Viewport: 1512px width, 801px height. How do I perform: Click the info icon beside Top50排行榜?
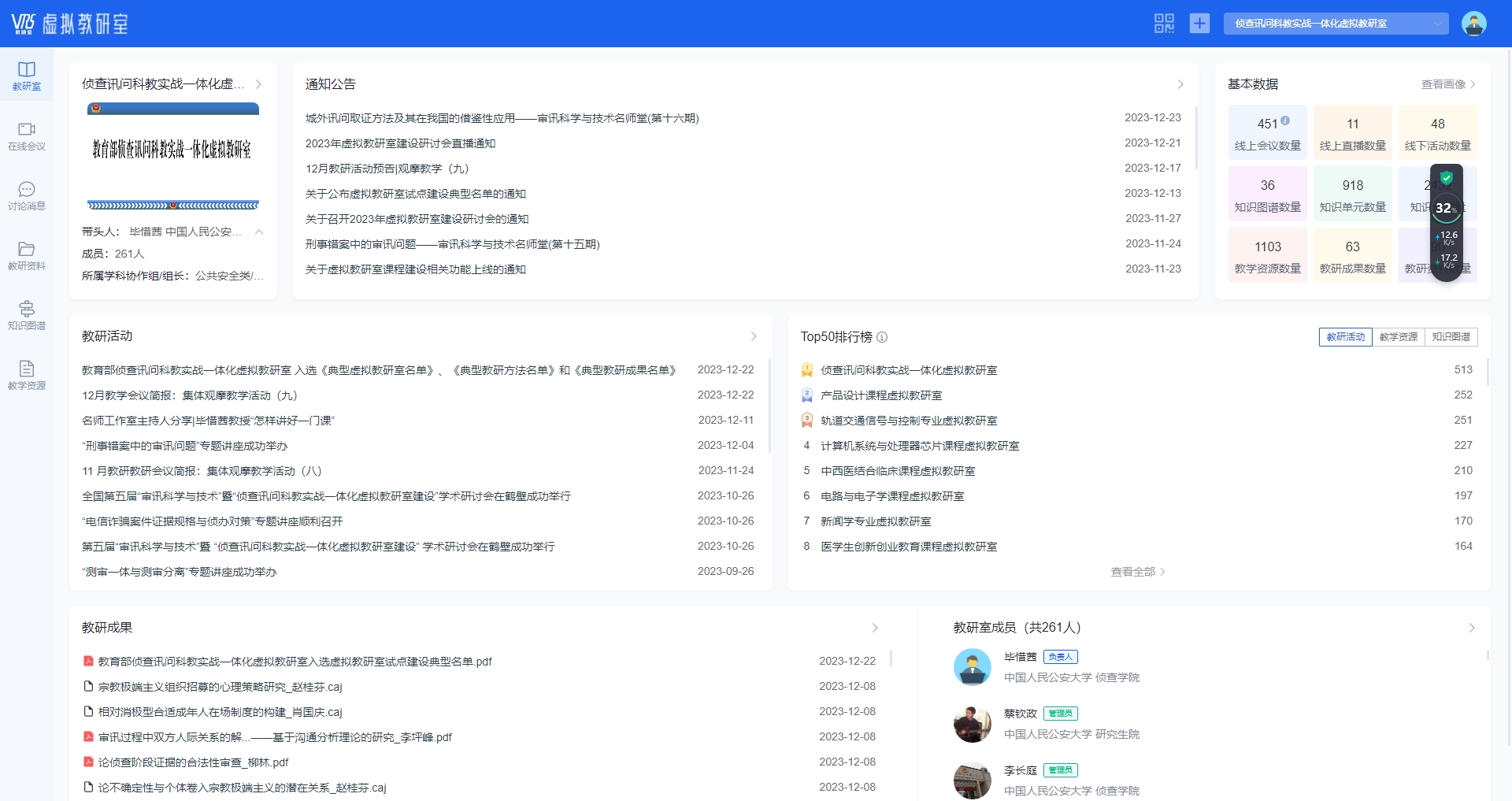point(882,337)
